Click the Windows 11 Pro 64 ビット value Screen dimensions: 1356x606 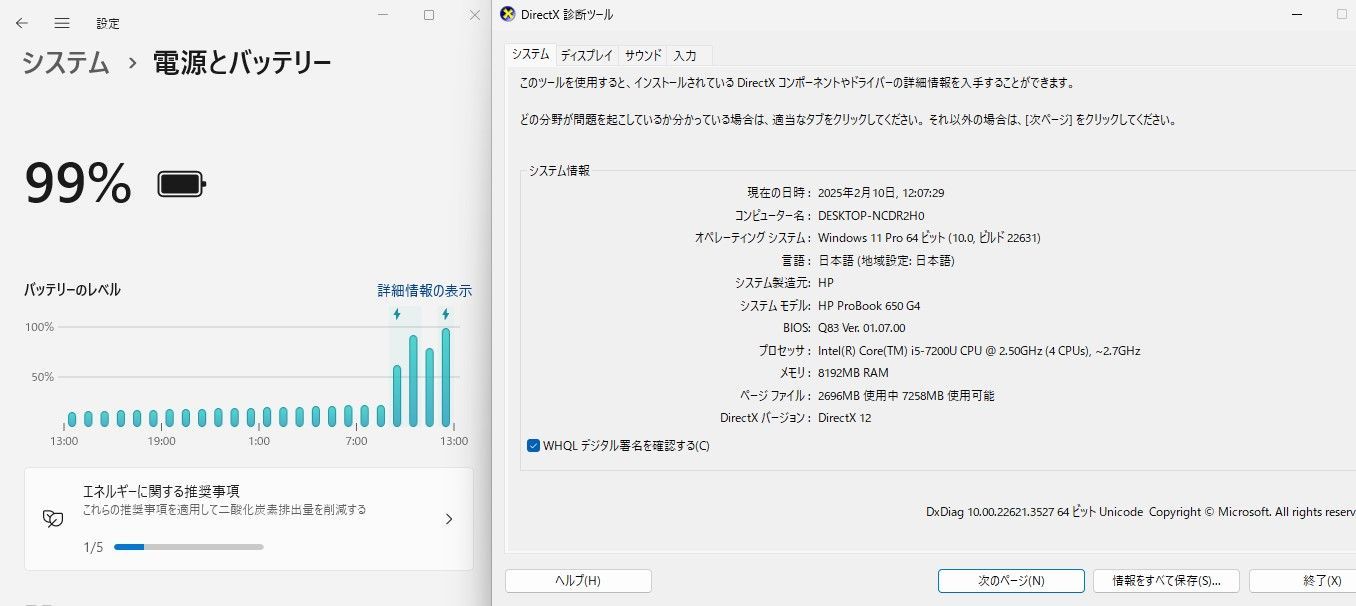(929, 238)
